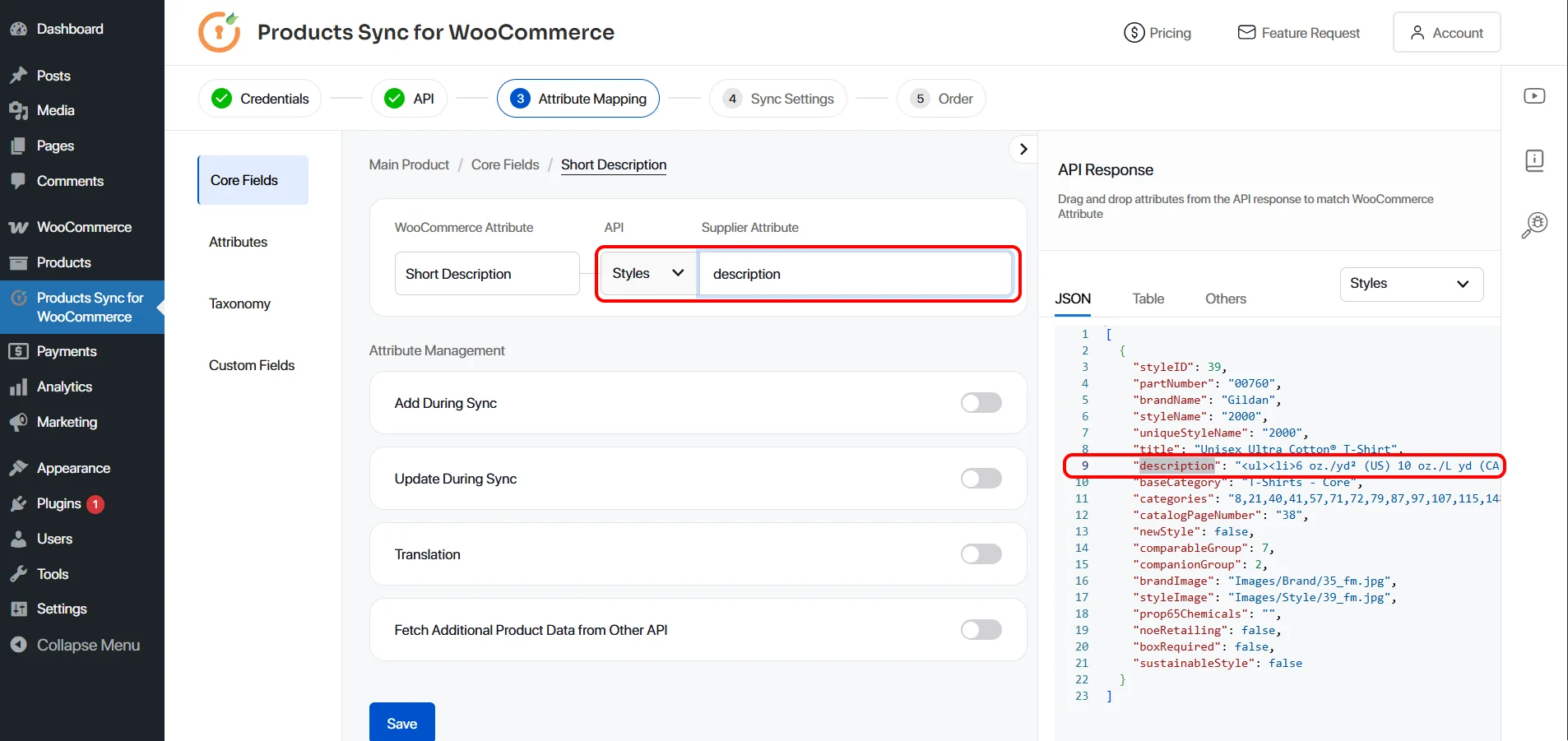Collapse the mapping panel with the chevron arrow
1568x741 pixels.
pos(1023,149)
